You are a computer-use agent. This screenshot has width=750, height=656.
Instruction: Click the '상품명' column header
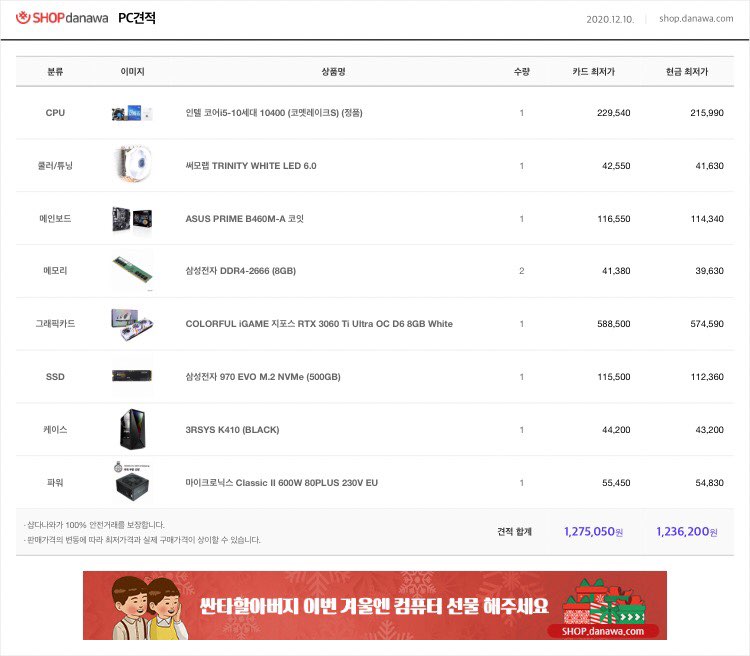pyautogui.click(x=333, y=71)
